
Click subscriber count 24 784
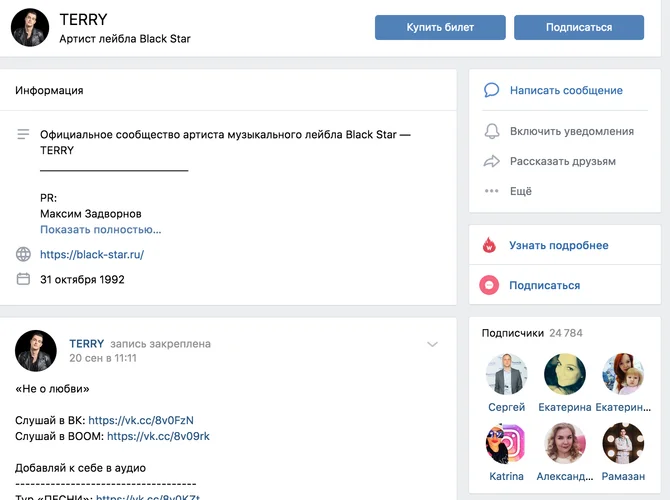[x=566, y=333]
